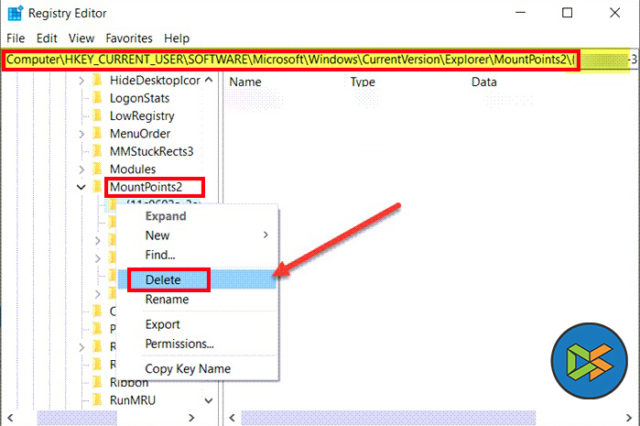Collapse the MountPoints2 key
This screenshot has width=640, height=426.
pos(82,187)
